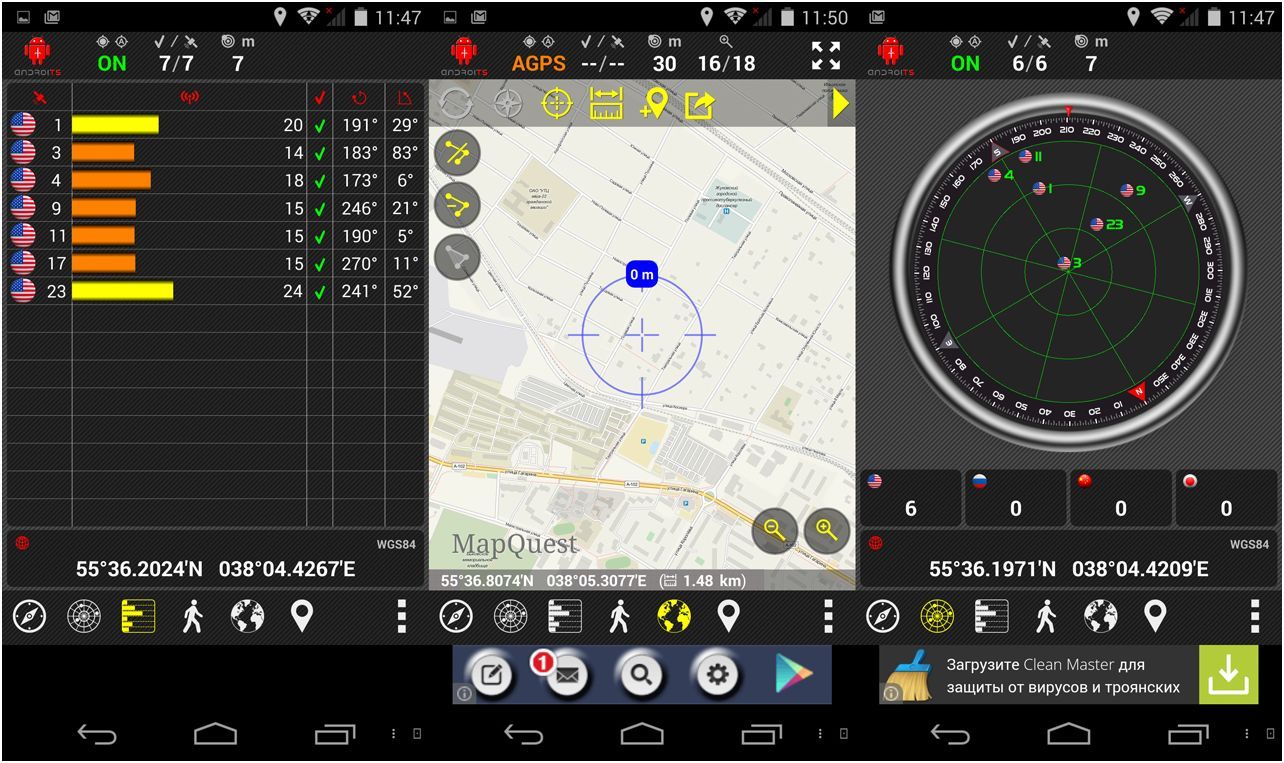Click the yellow signal bar for satellite 23

tap(122, 292)
